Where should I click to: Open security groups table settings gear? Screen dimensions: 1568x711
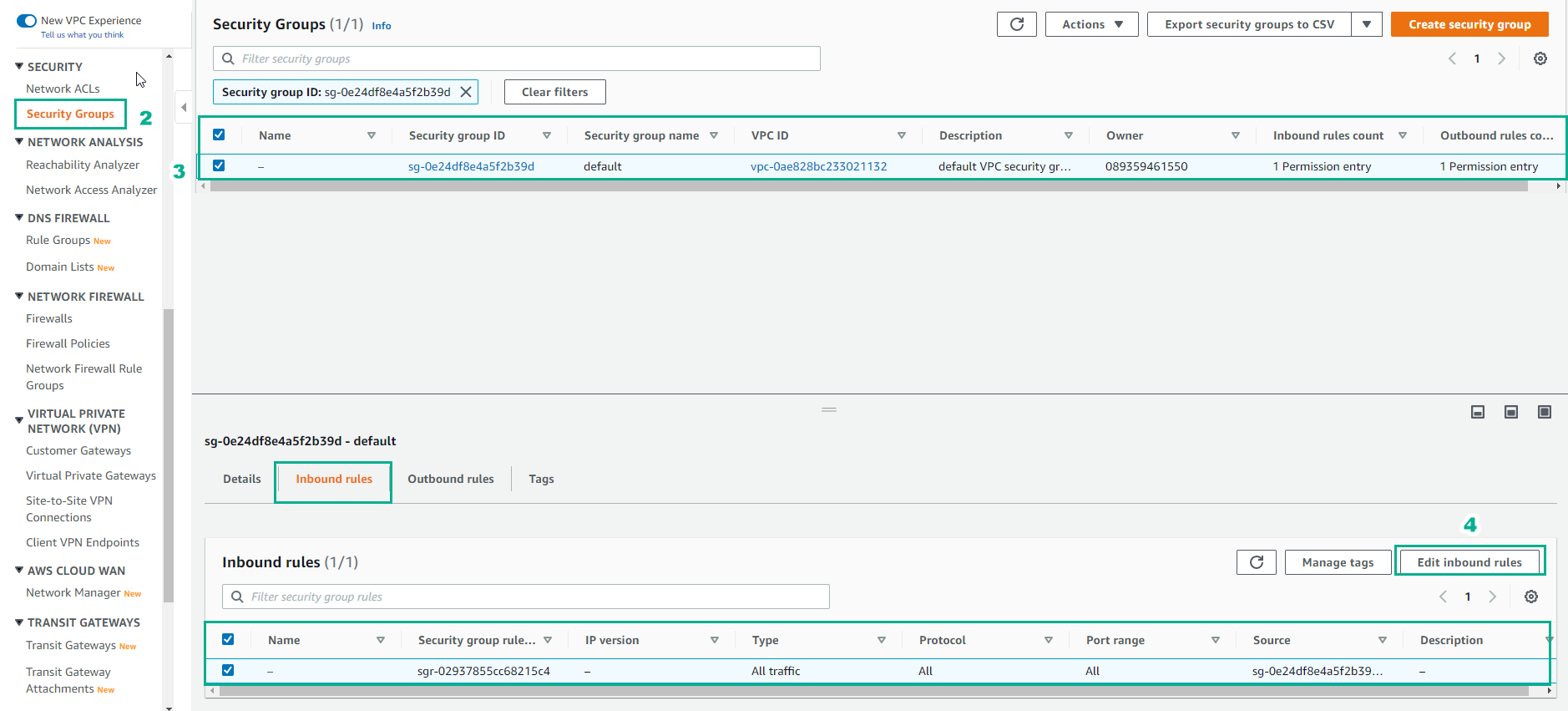[x=1540, y=58]
